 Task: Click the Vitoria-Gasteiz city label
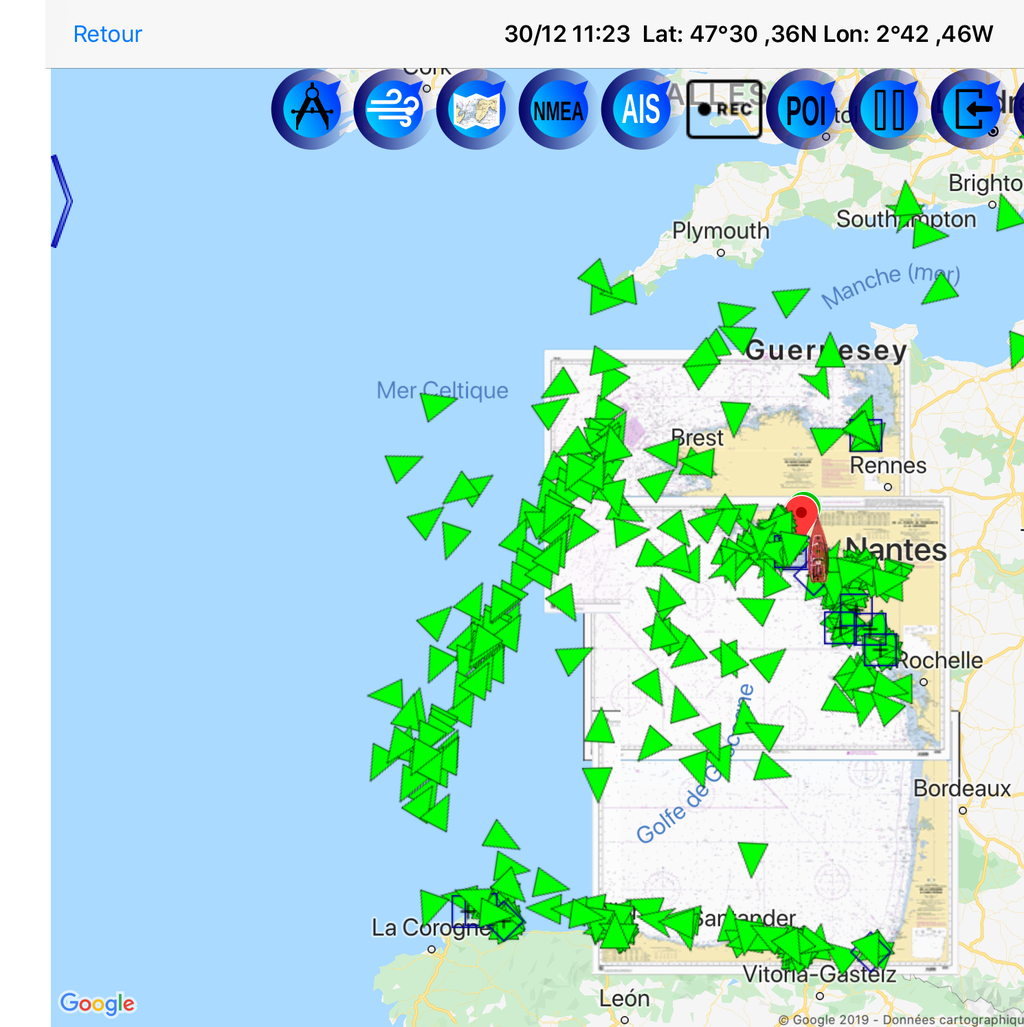pos(819,974)
